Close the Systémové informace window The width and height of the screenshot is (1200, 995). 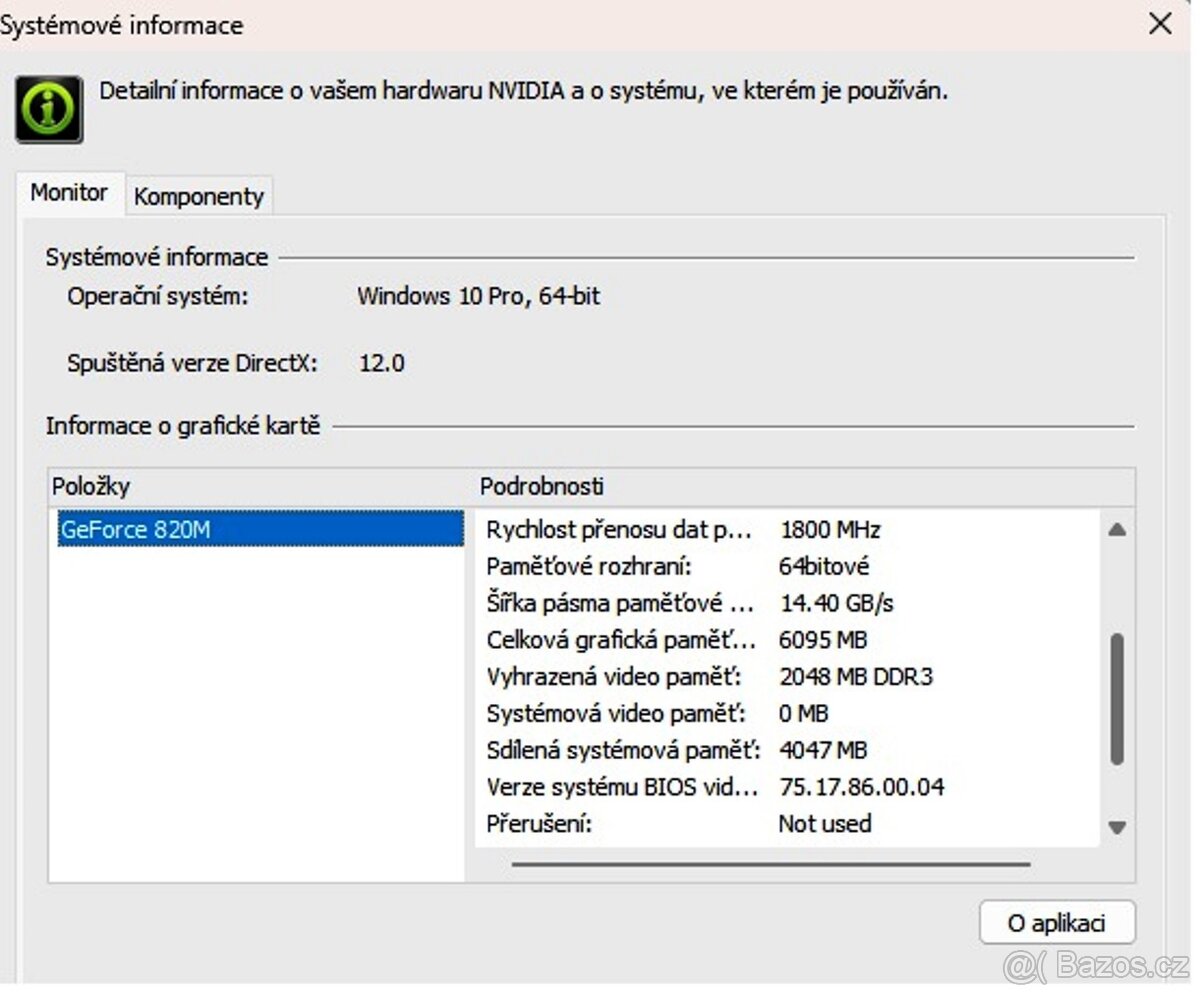pyautogui.click(x=1161, y=24)
